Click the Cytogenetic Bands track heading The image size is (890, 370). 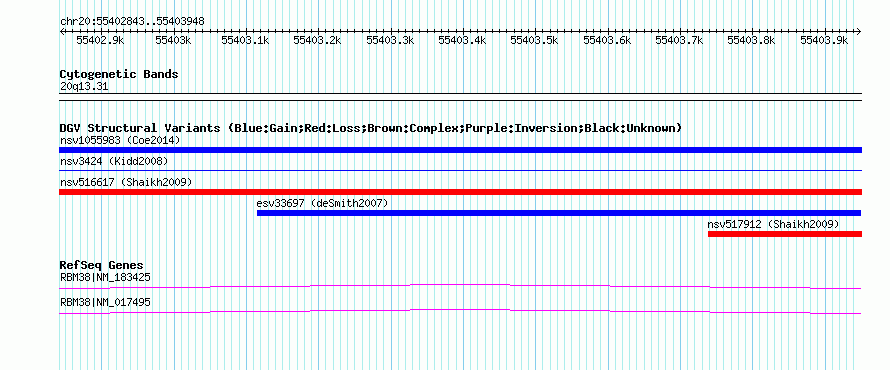[119, 74]
